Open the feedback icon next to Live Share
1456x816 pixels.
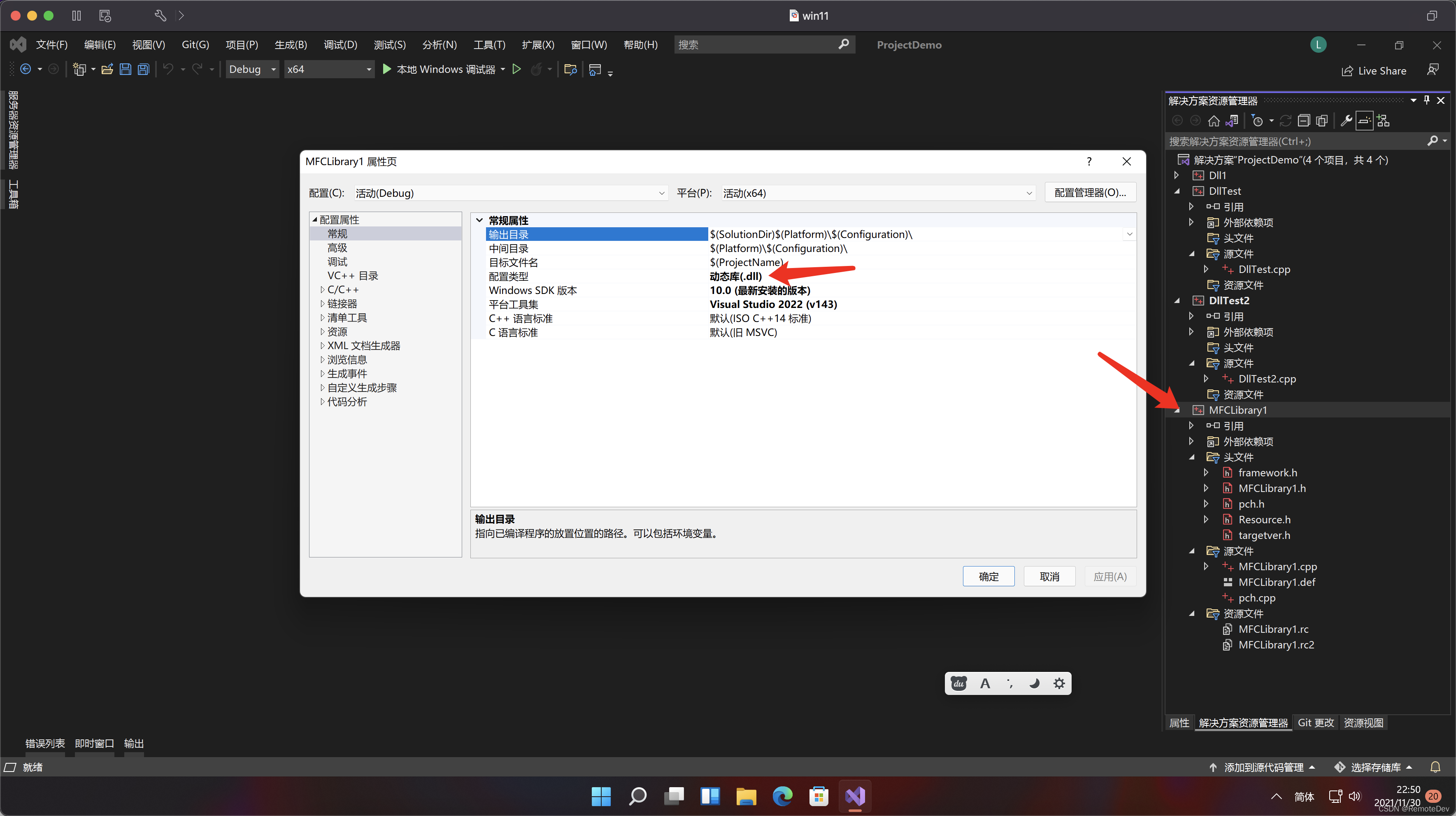click(x=1432, y=70)
